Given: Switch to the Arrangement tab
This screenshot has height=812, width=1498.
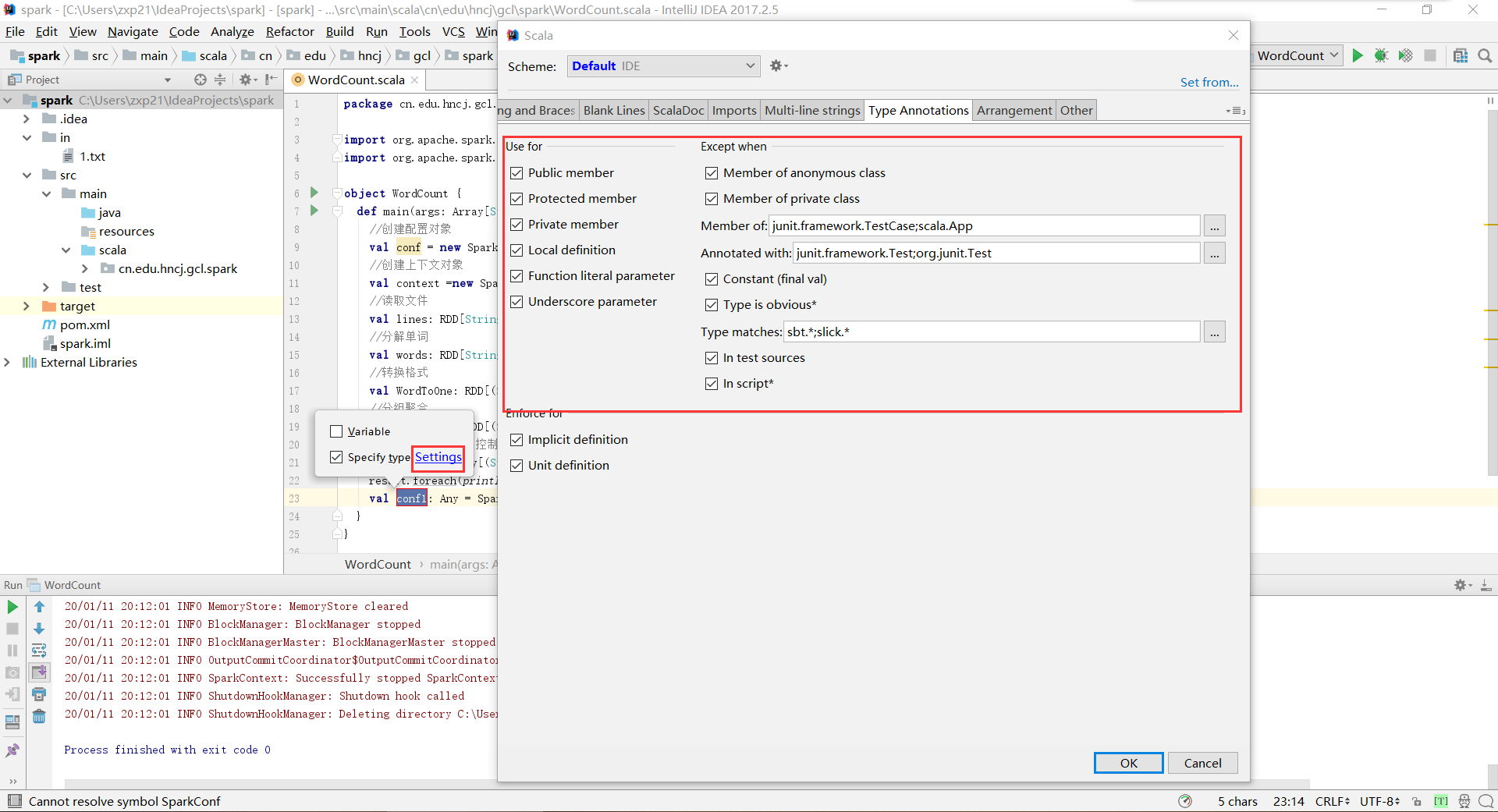Looking at the screenshot, I should [x=1013, y=110].
